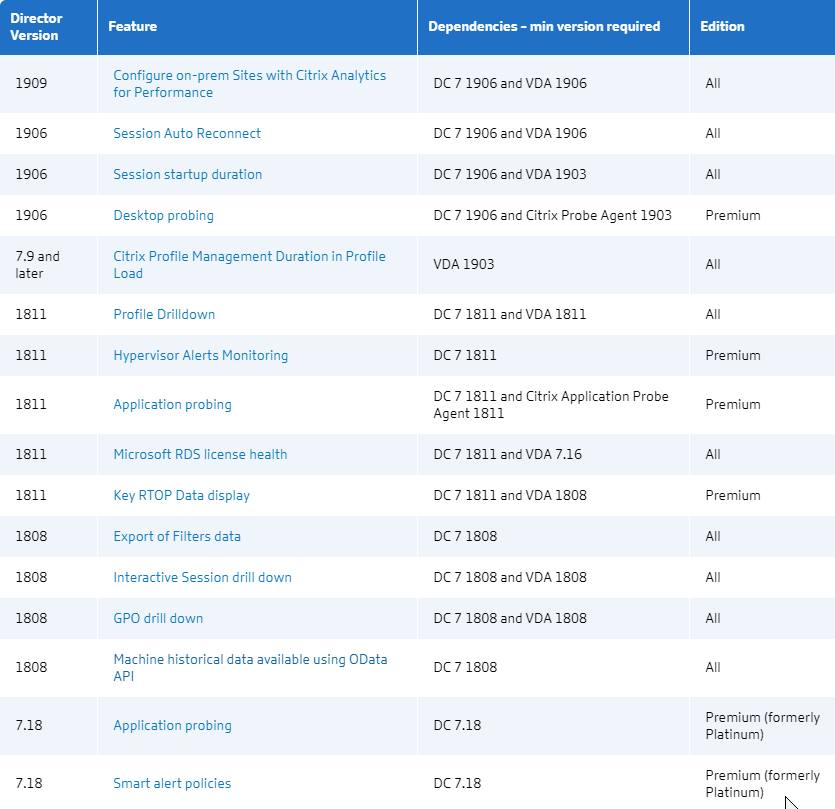Click the Key RTOP Data display link
Viewport: 835px width, 809px height.
tap(182, 495)
